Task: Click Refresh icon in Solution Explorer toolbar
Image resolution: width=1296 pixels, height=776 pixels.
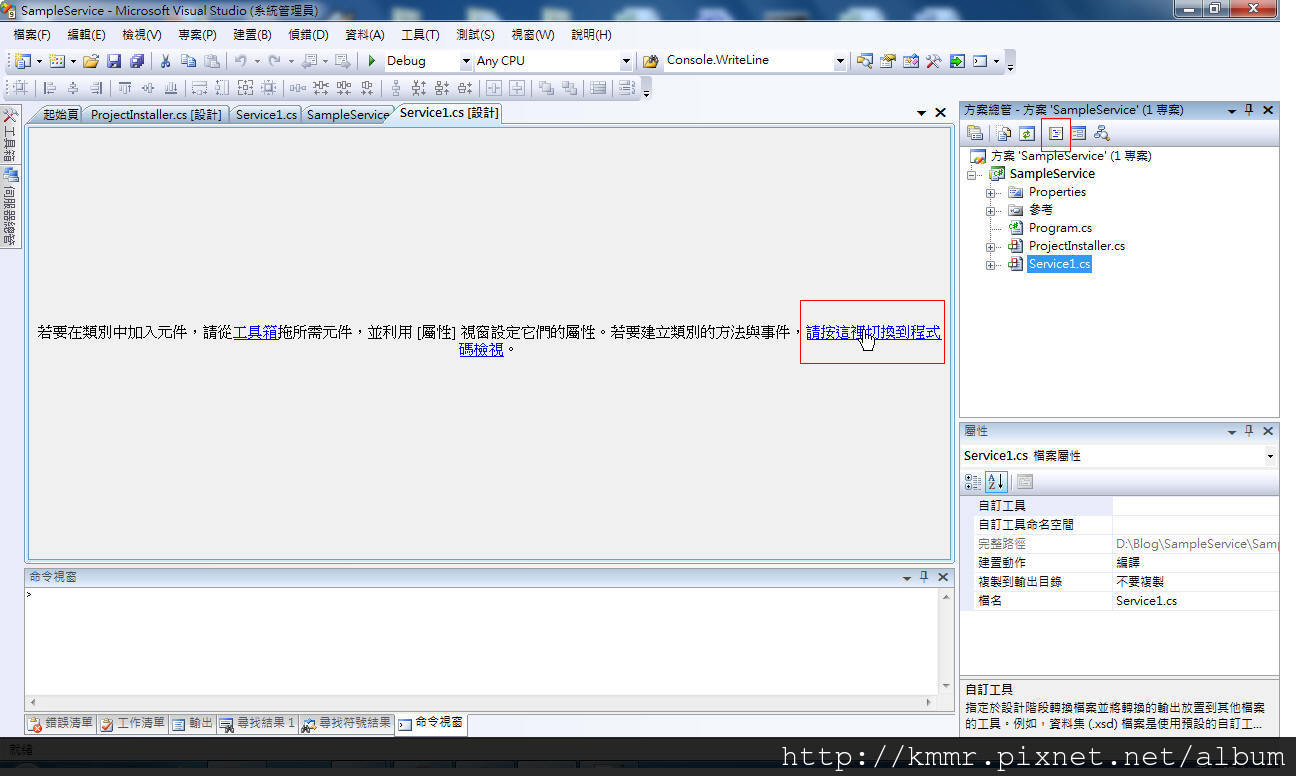Action: (x=1026, y=133)
